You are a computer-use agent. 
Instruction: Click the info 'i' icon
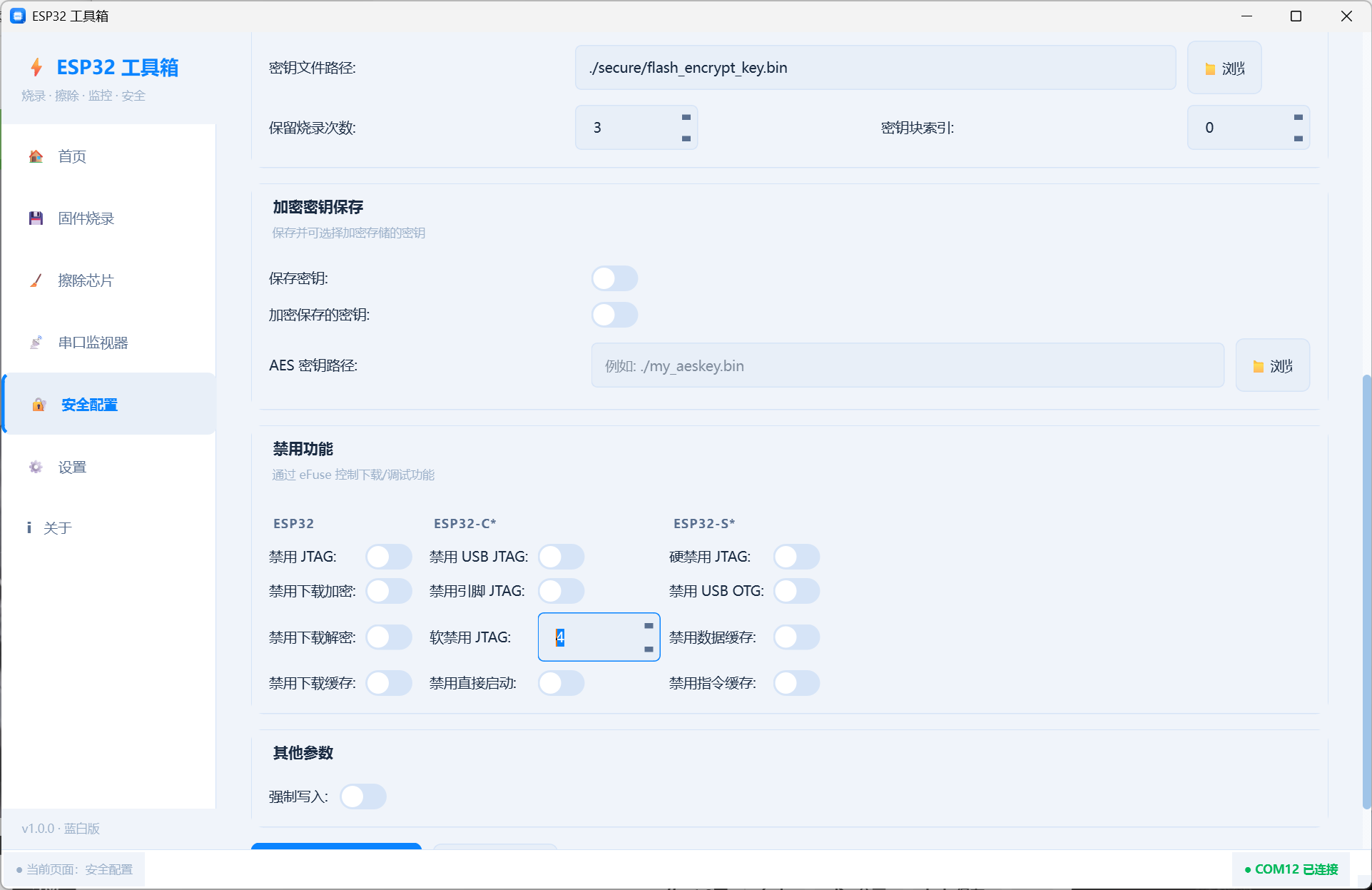pyautogui.click(x=29, y=527)
